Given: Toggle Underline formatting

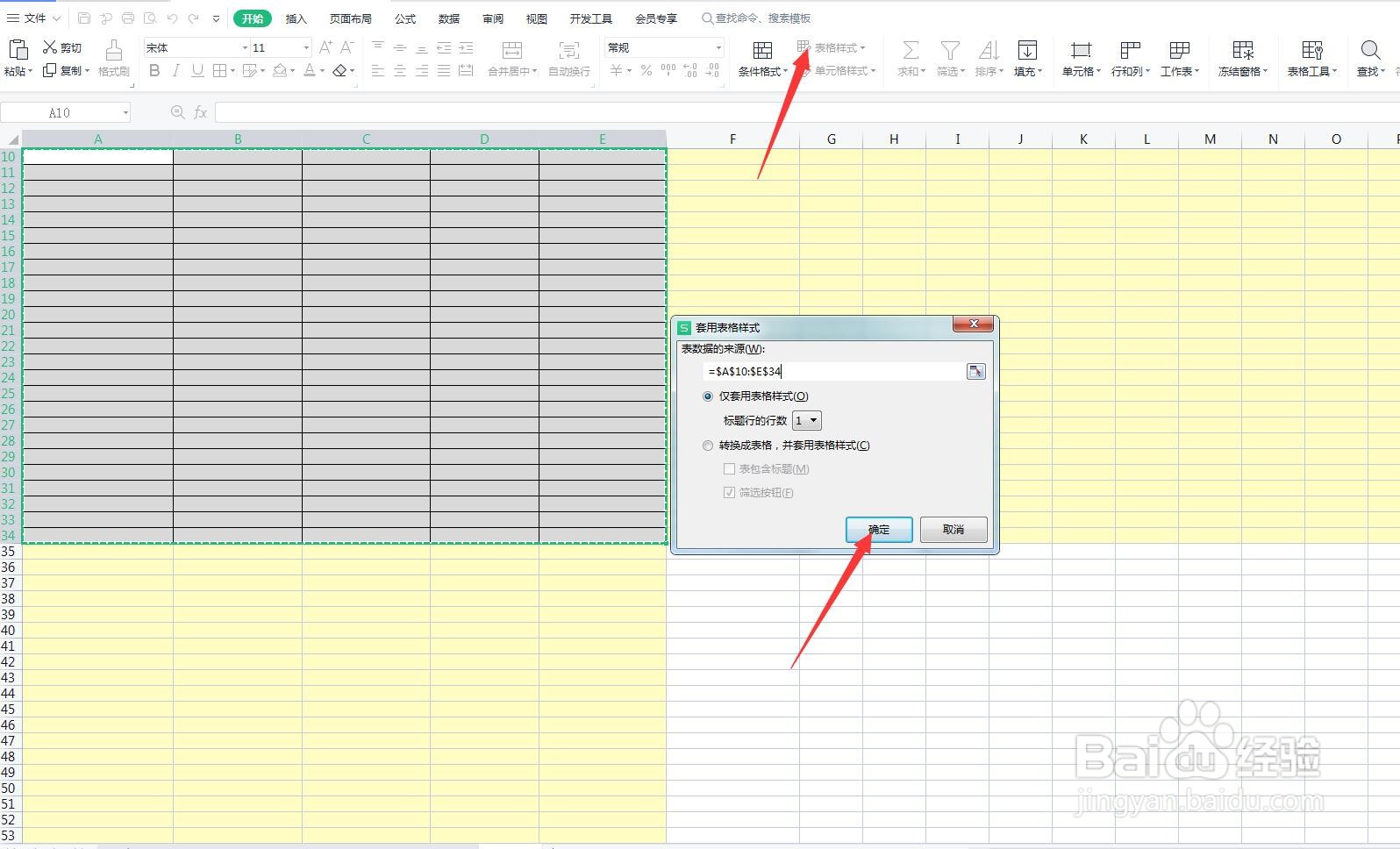Looking at the screenshot, I should point(197,71).
